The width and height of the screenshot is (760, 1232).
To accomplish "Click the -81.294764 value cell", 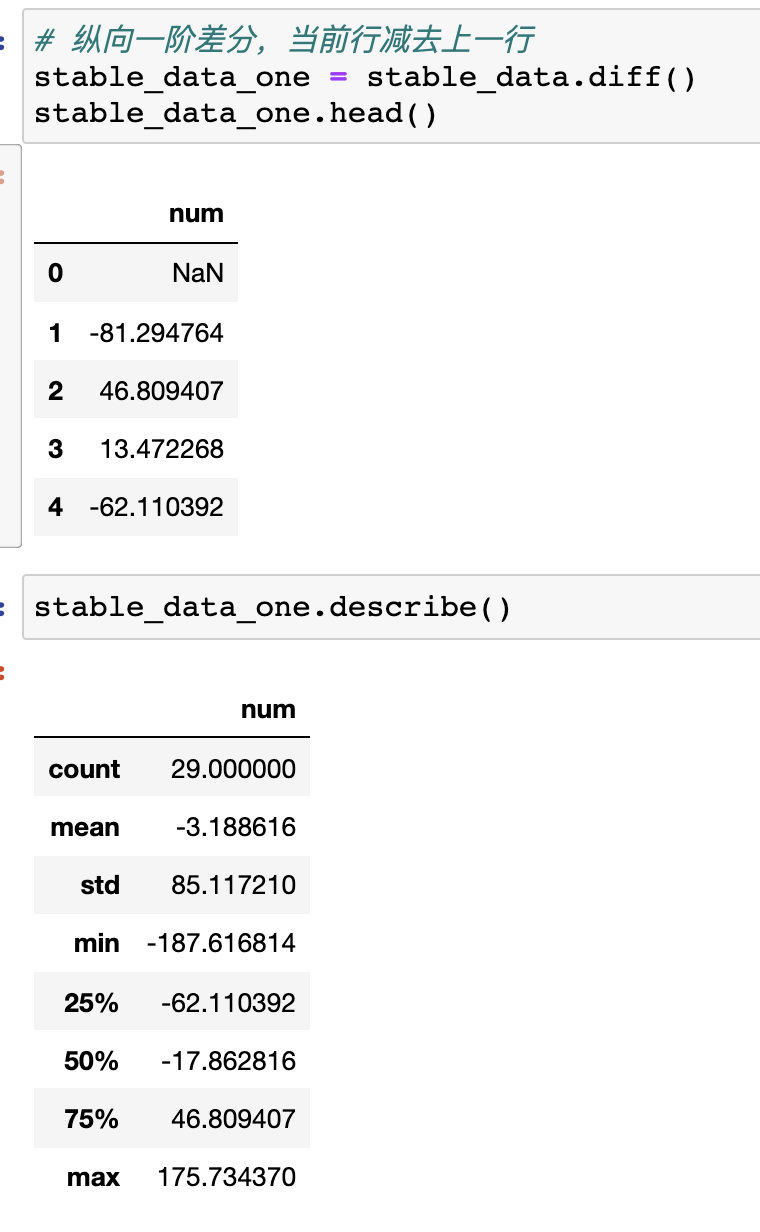I will pyautogui.click(x=156, y=332).
